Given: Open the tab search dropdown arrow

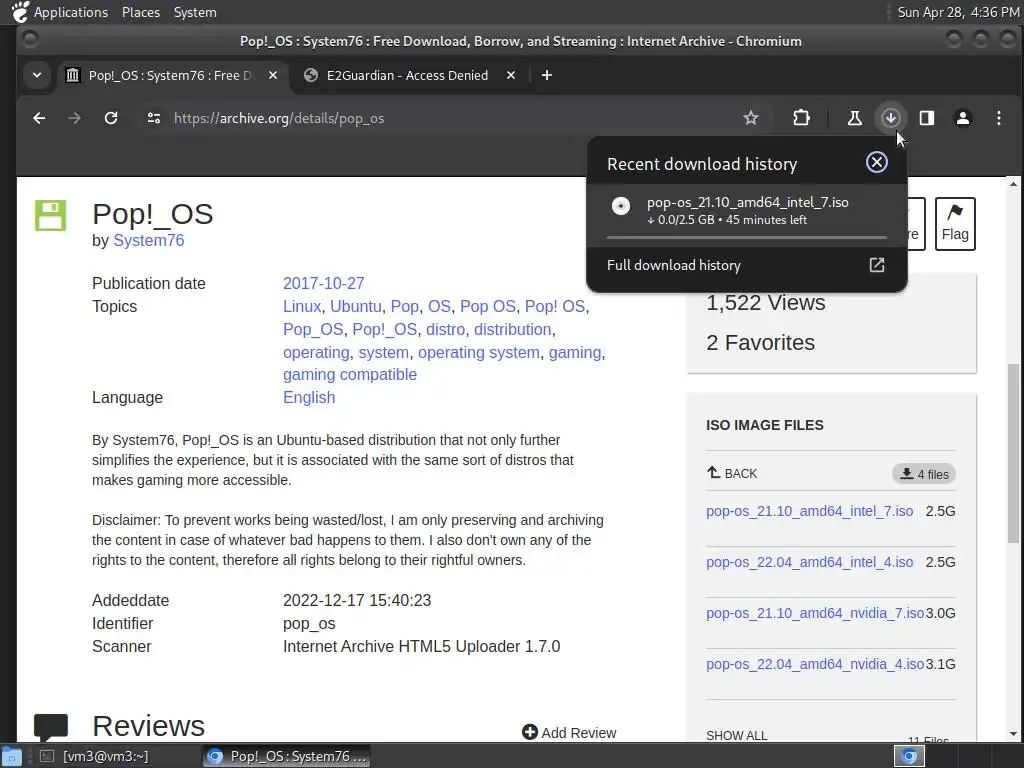Looking at the screenshot, I should coord(37,75).
